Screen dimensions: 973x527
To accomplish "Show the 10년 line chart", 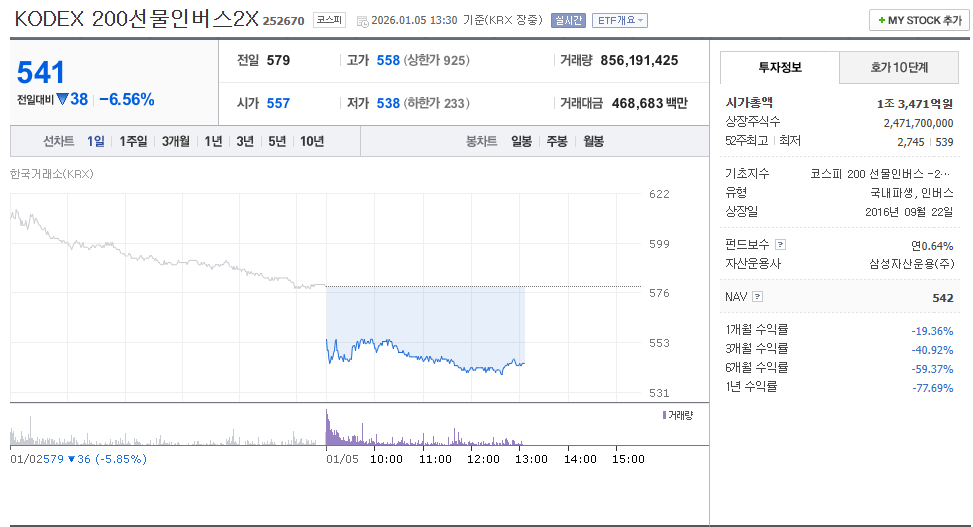I will [312, 141].
